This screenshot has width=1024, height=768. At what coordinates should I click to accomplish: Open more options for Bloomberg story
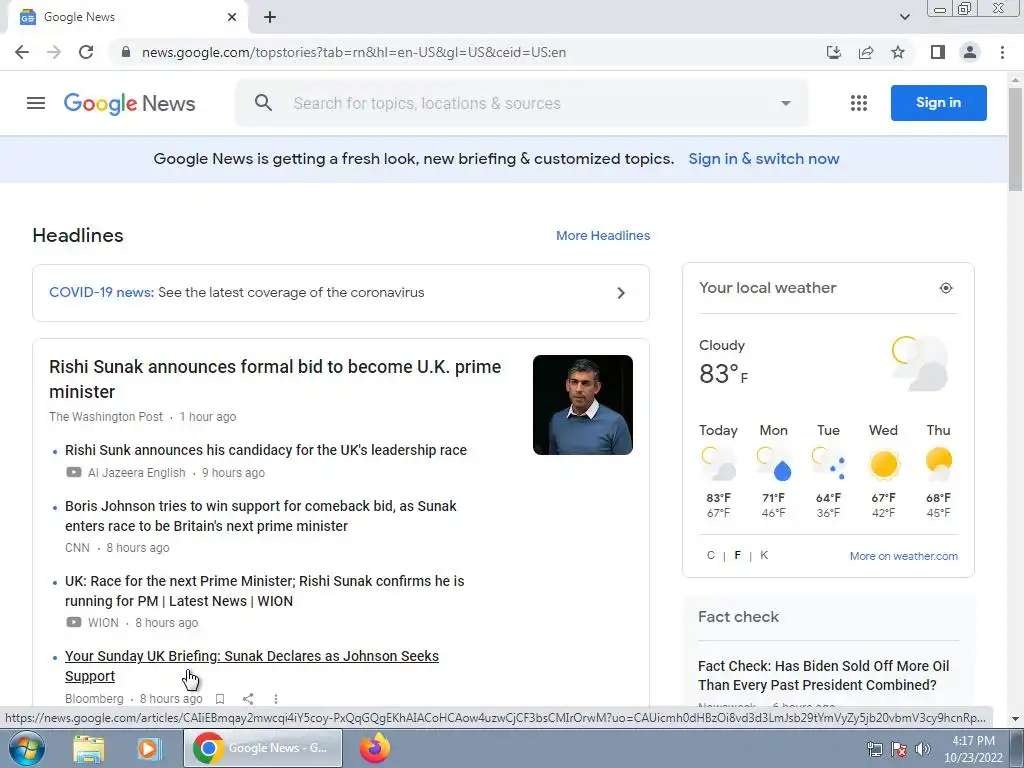pos(276,699)
